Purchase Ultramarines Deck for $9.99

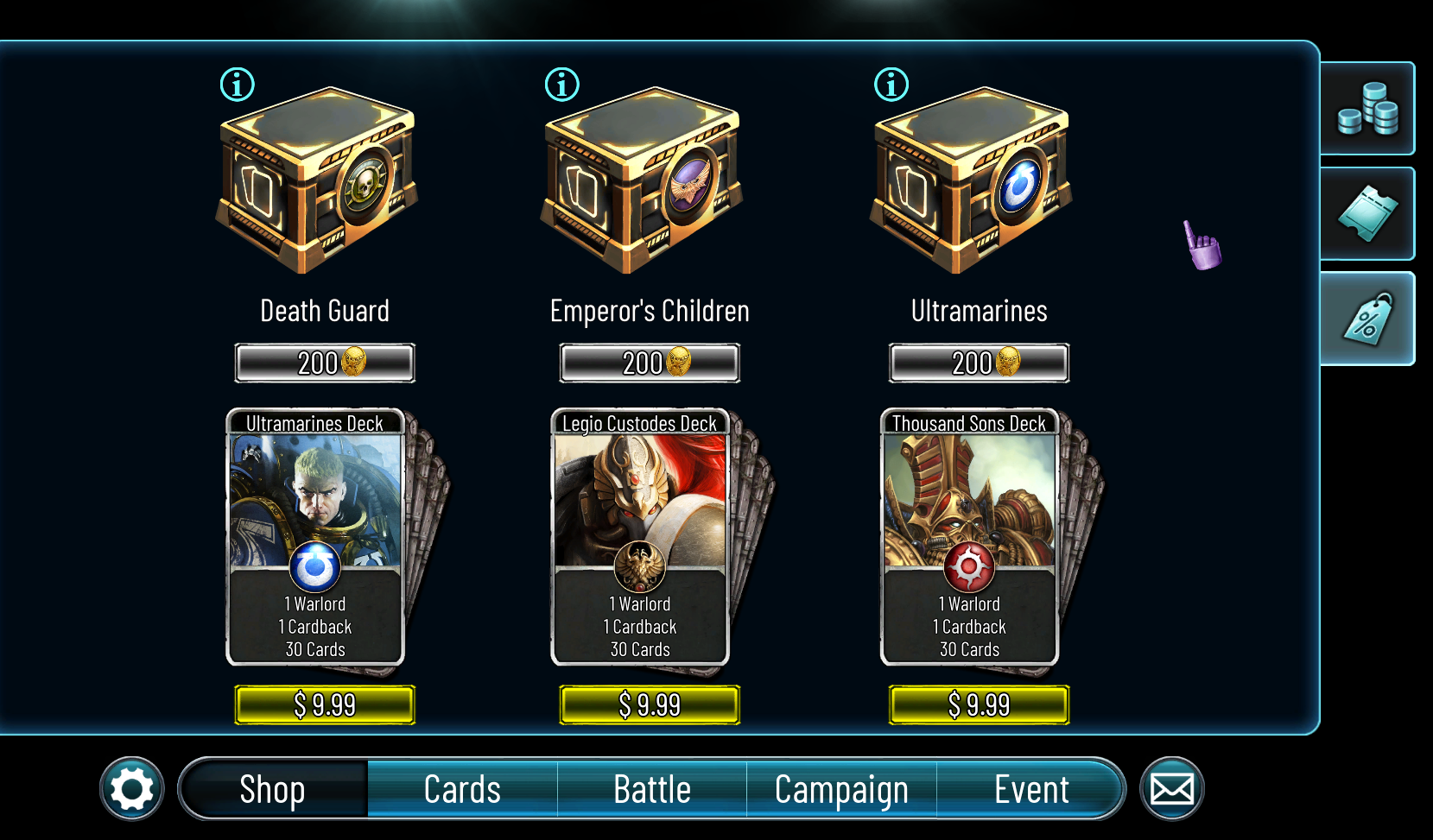(x=325, y=704)
